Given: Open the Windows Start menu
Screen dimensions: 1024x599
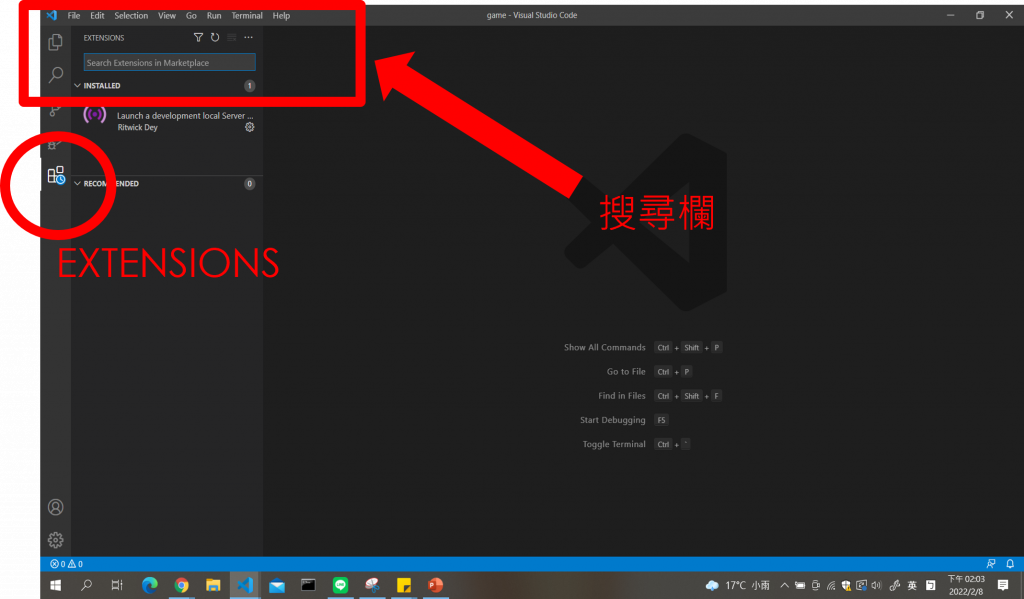Looking at the screenshot, I should click(56, 585).
